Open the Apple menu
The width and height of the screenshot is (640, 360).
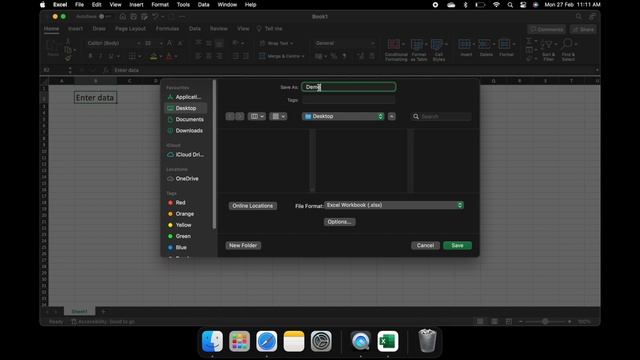pos(42,5)
